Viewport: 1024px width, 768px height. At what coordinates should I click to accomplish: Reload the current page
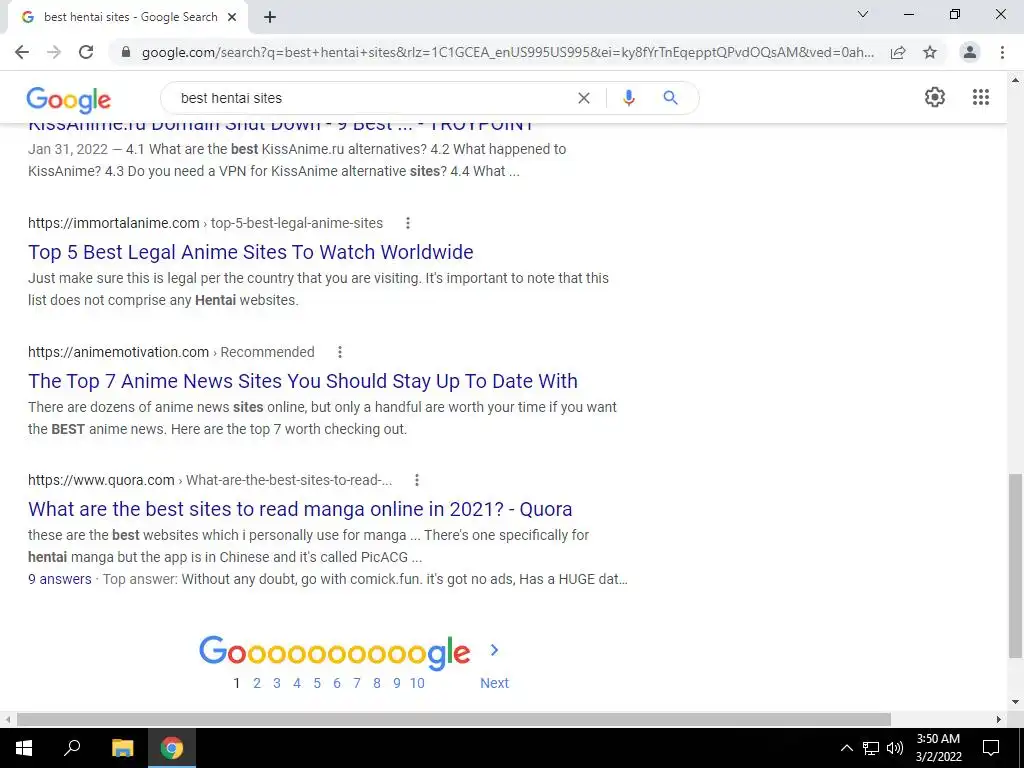(86, 52)
